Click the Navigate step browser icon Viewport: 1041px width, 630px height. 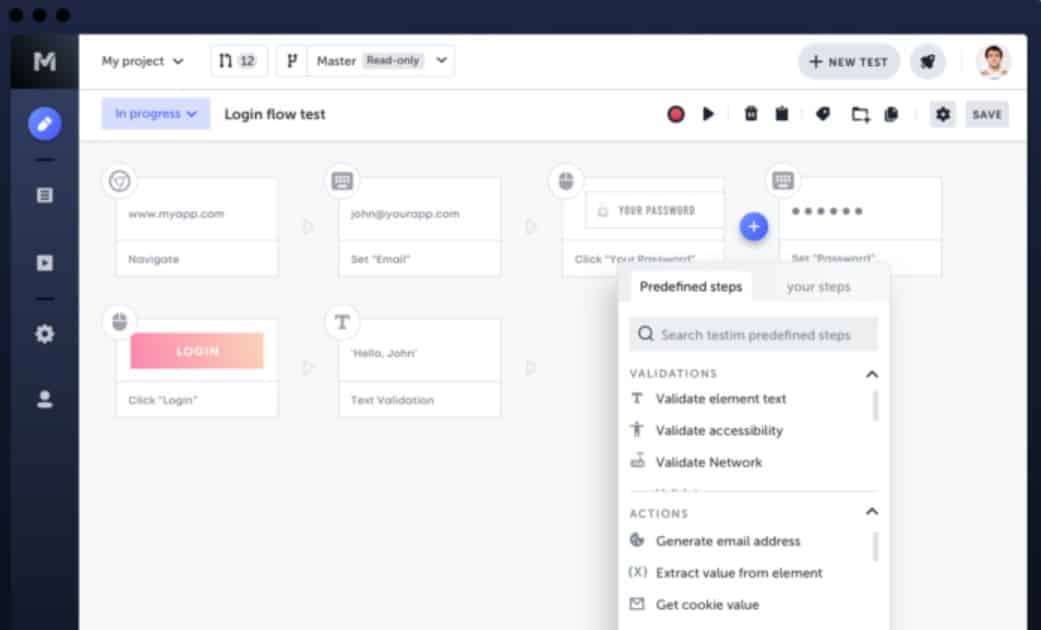[120, 181]
